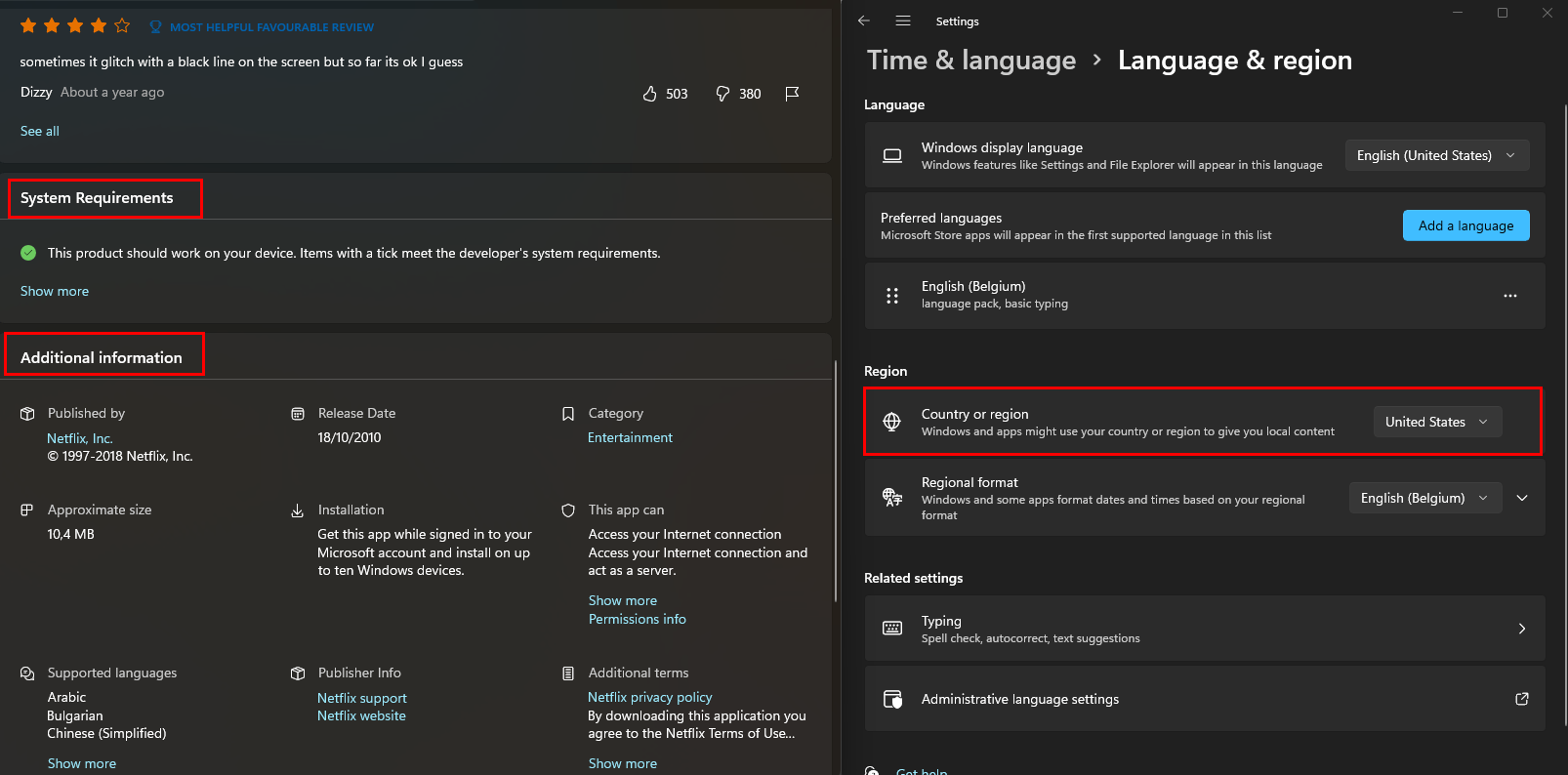Open the Netflix, Inc. publisher link
The height and width of the screenshot is (775, 1568).
[x=80, y=438]
